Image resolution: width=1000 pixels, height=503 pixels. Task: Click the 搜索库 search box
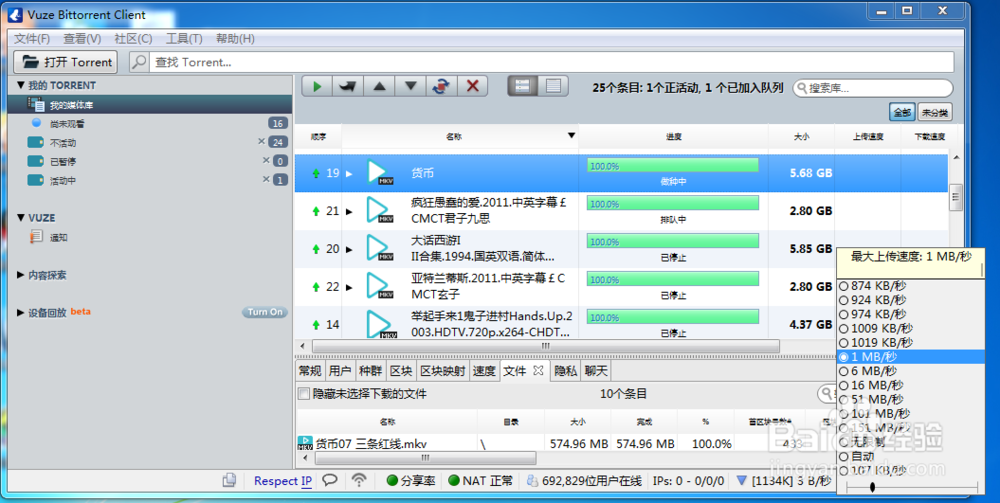[873, 88]
